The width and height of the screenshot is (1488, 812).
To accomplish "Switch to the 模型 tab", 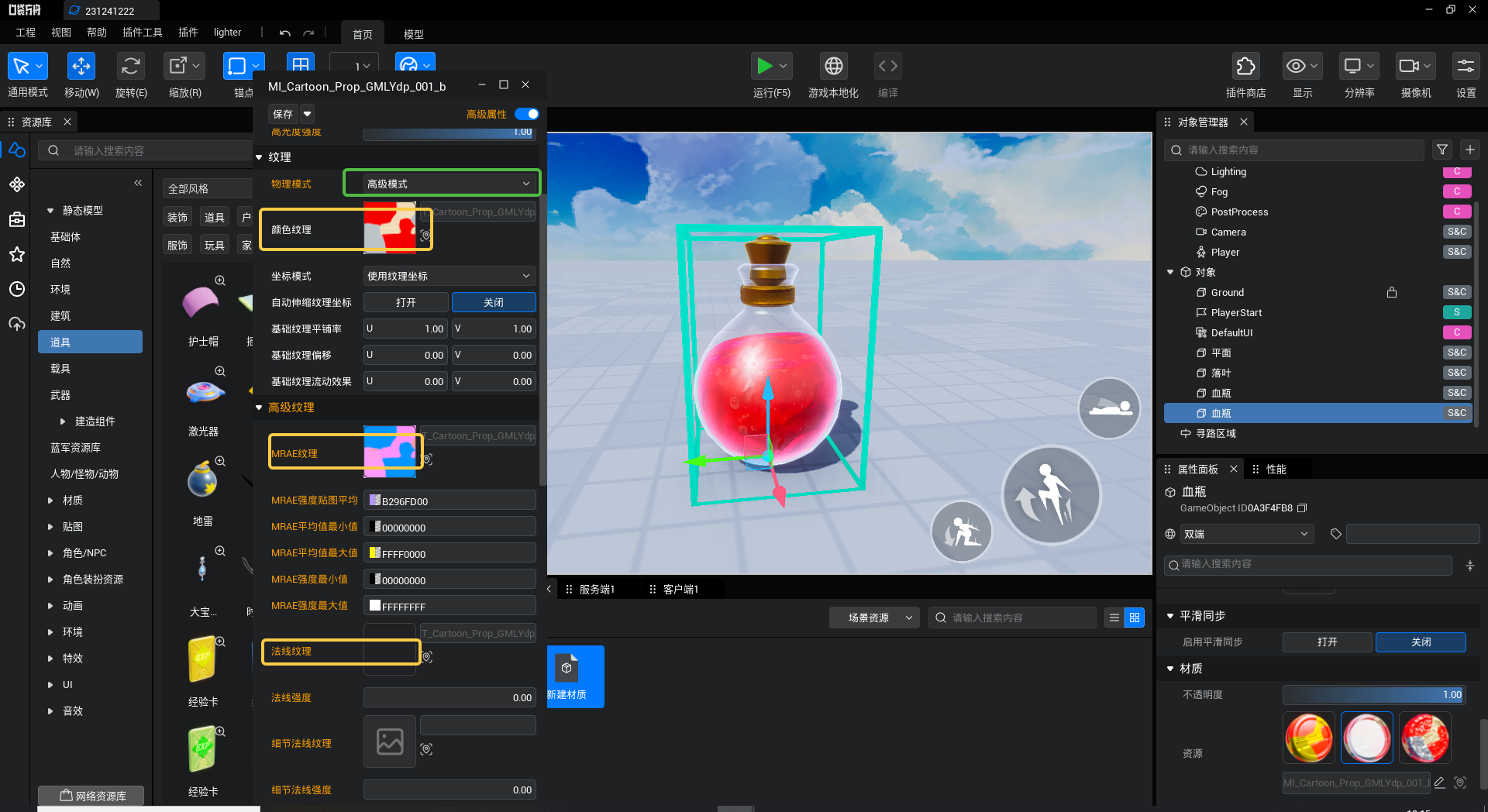I will pyautogui.click(x=414, y=34).
